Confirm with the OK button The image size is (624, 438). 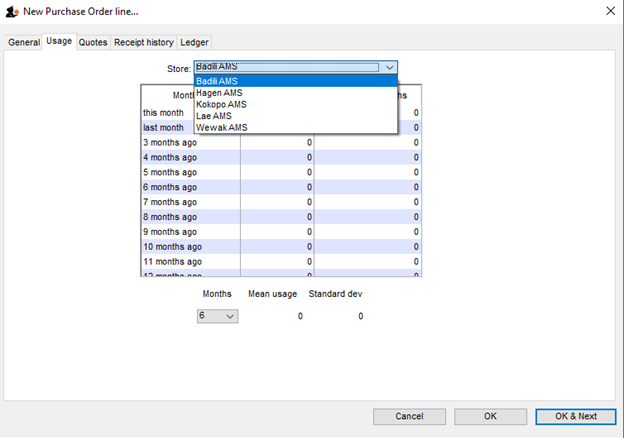[490, 416]
